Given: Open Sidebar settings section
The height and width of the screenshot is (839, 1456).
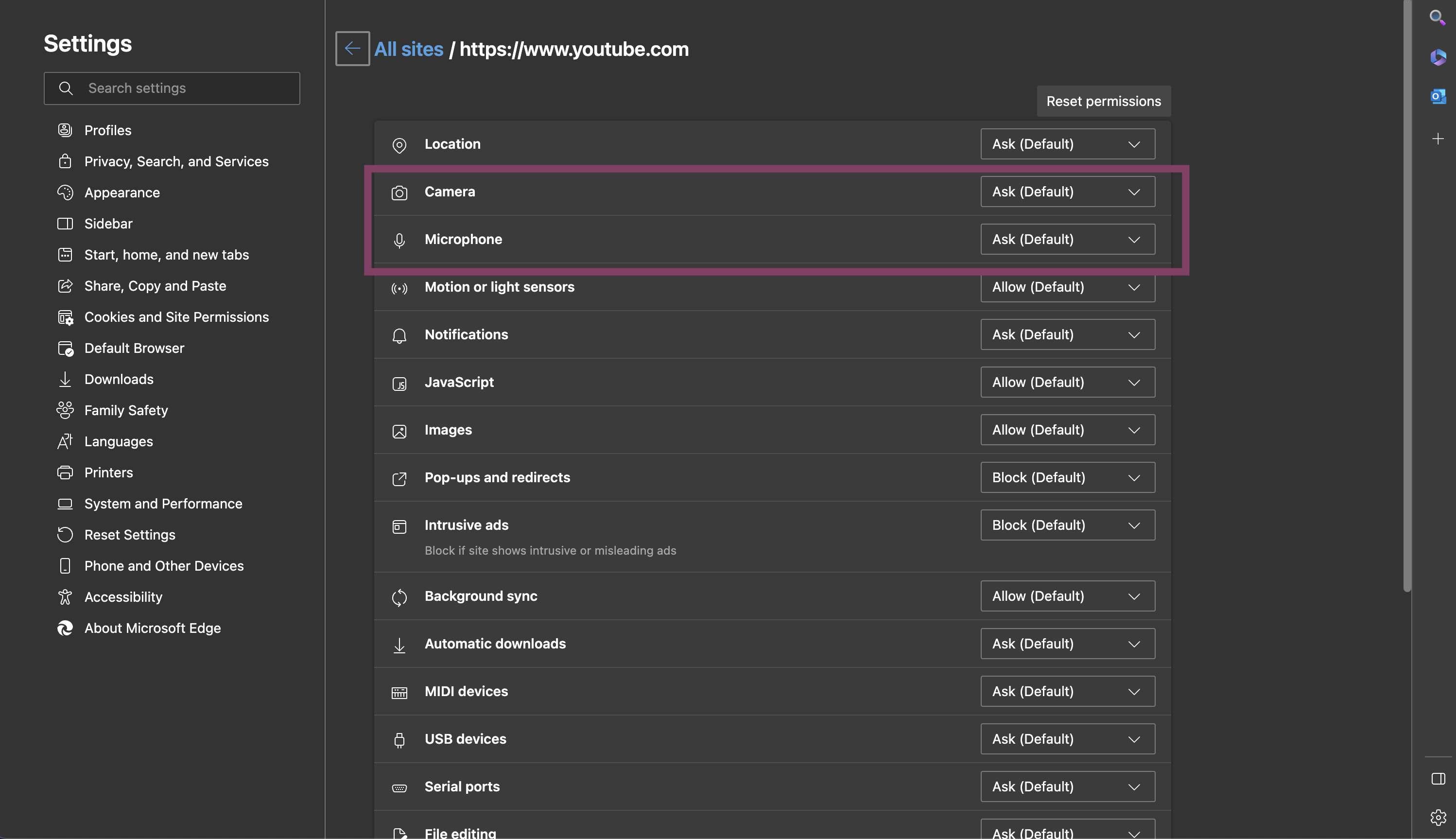Looking at the screenshot, I should tap(108, 224).
